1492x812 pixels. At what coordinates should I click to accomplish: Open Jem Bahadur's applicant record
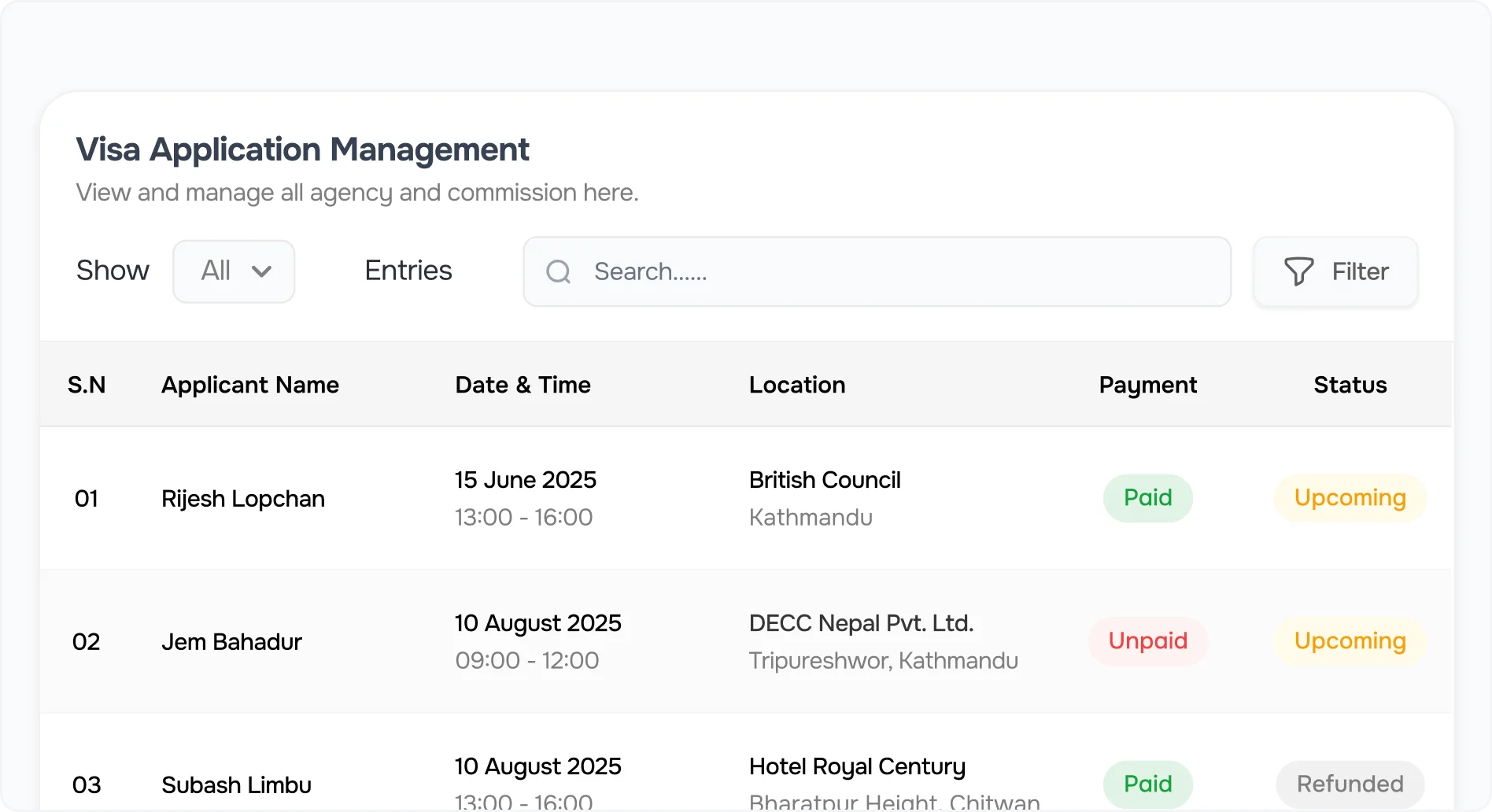(231, 641)
